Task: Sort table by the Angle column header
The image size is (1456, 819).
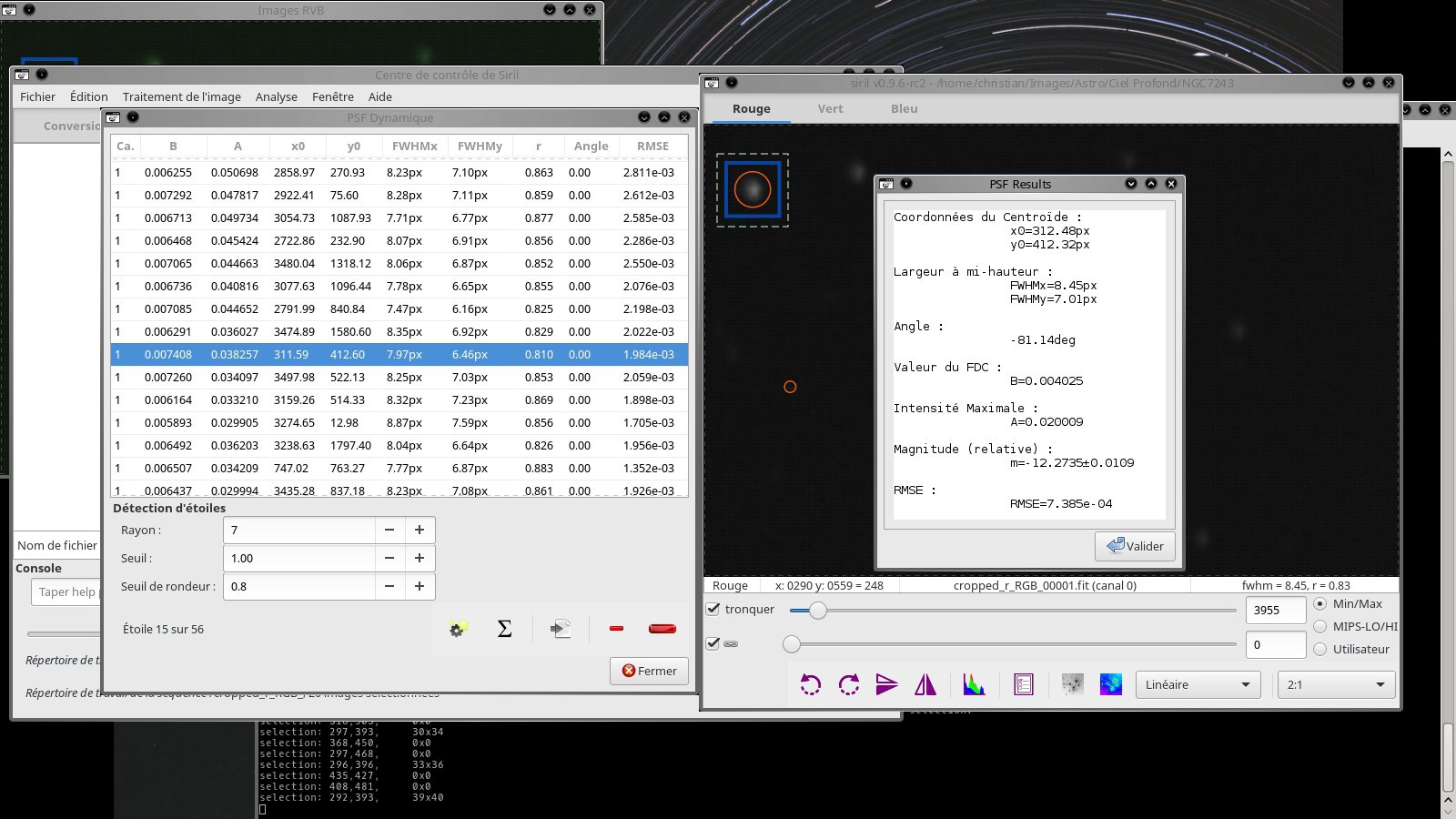Action: click(x=591, y=146)
